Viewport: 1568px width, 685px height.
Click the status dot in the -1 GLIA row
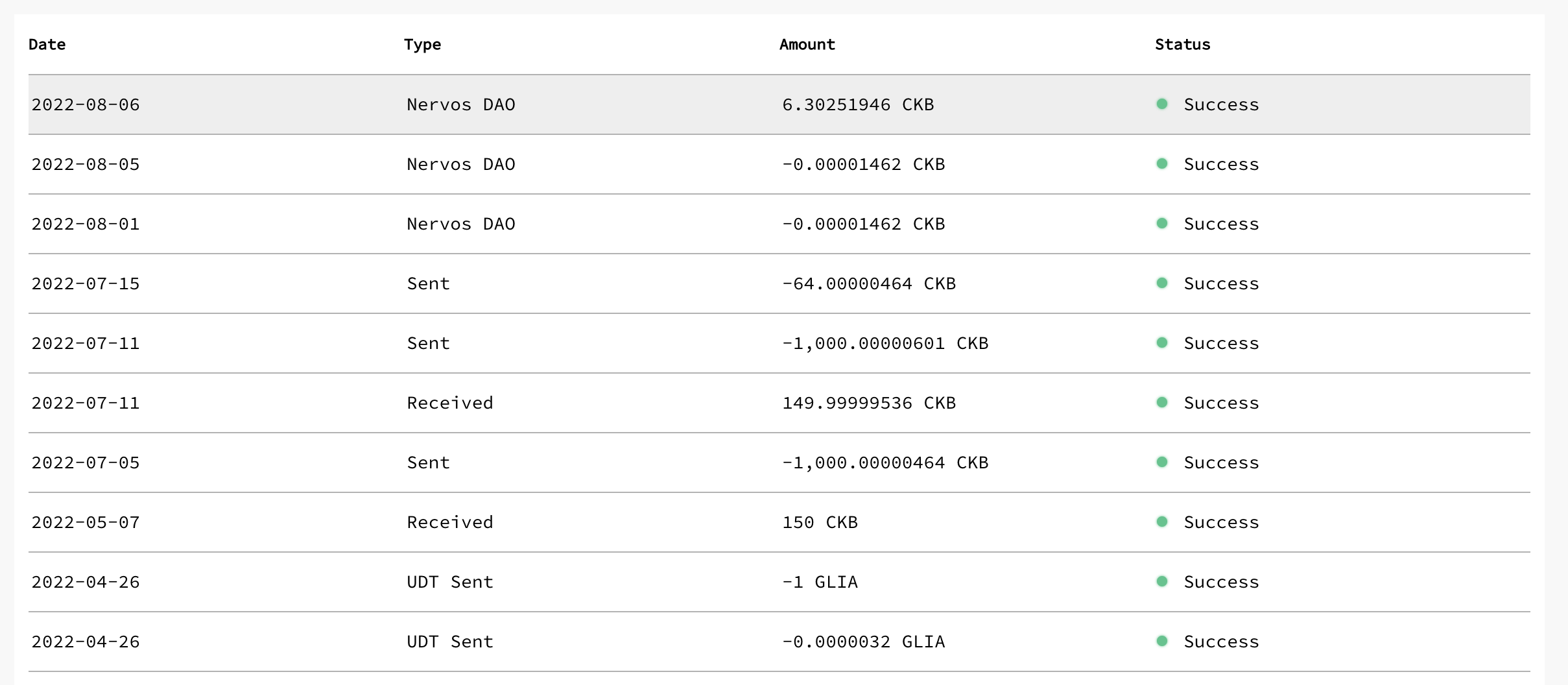point(1162,581)
